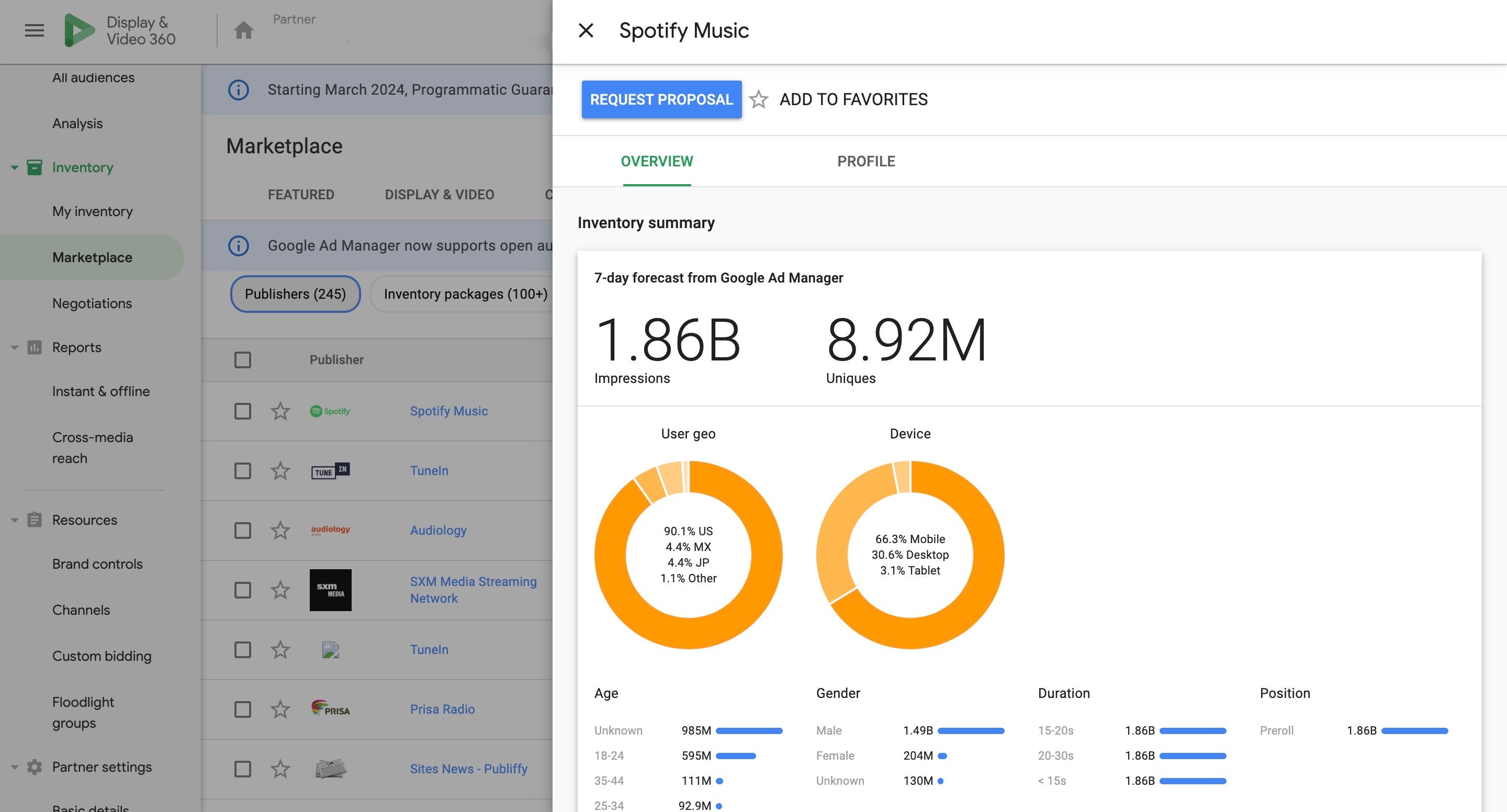Open the Display & Video tab
Viewport: 1507px width, 812px height.
pos(440,195)
